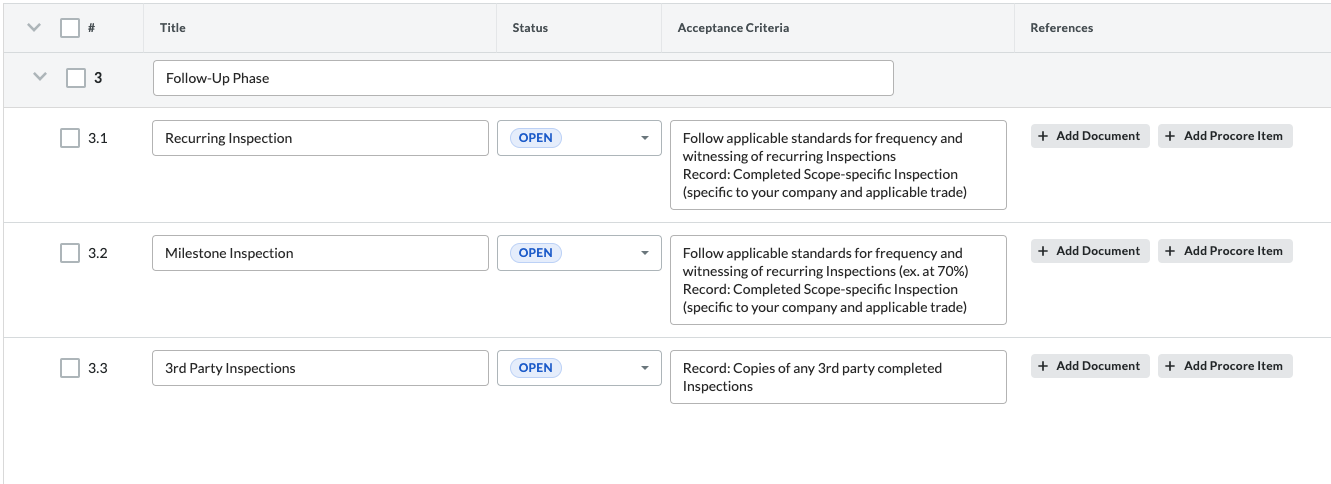Viewport: 1331px width, 484px height.
Task: Add Document to Milestone Inspection
Action: 1090,251
